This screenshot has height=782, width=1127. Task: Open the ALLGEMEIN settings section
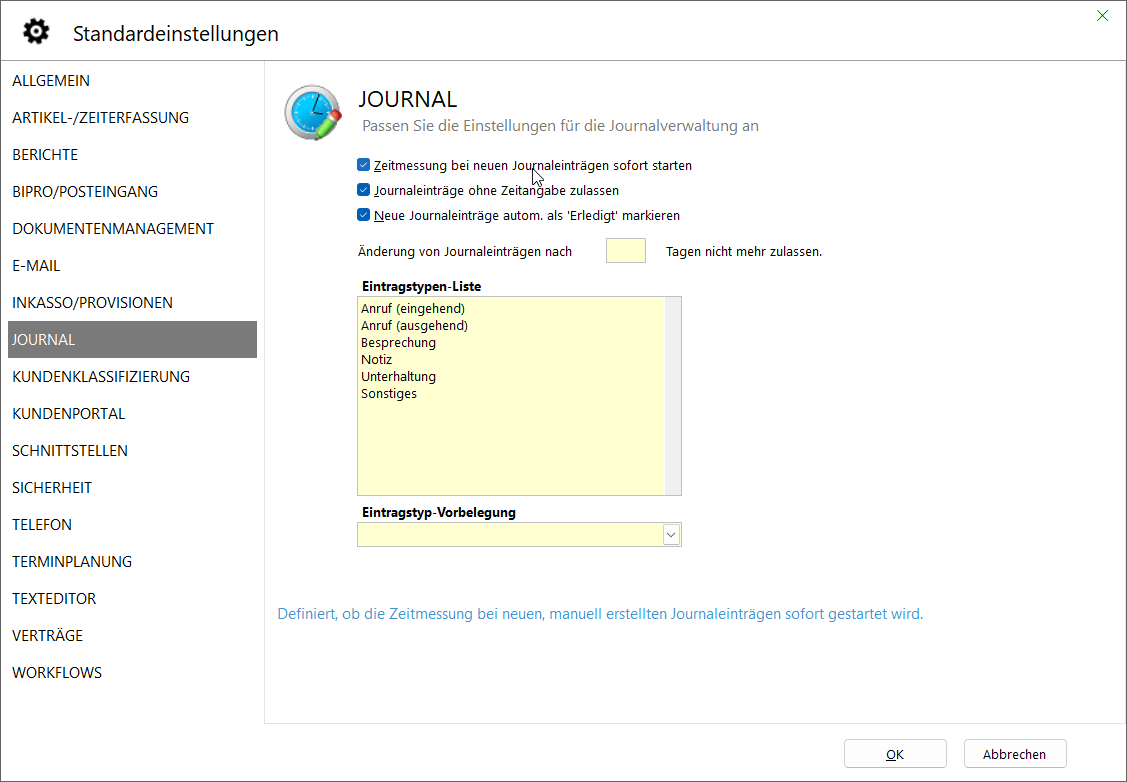[x=51, y=81]
